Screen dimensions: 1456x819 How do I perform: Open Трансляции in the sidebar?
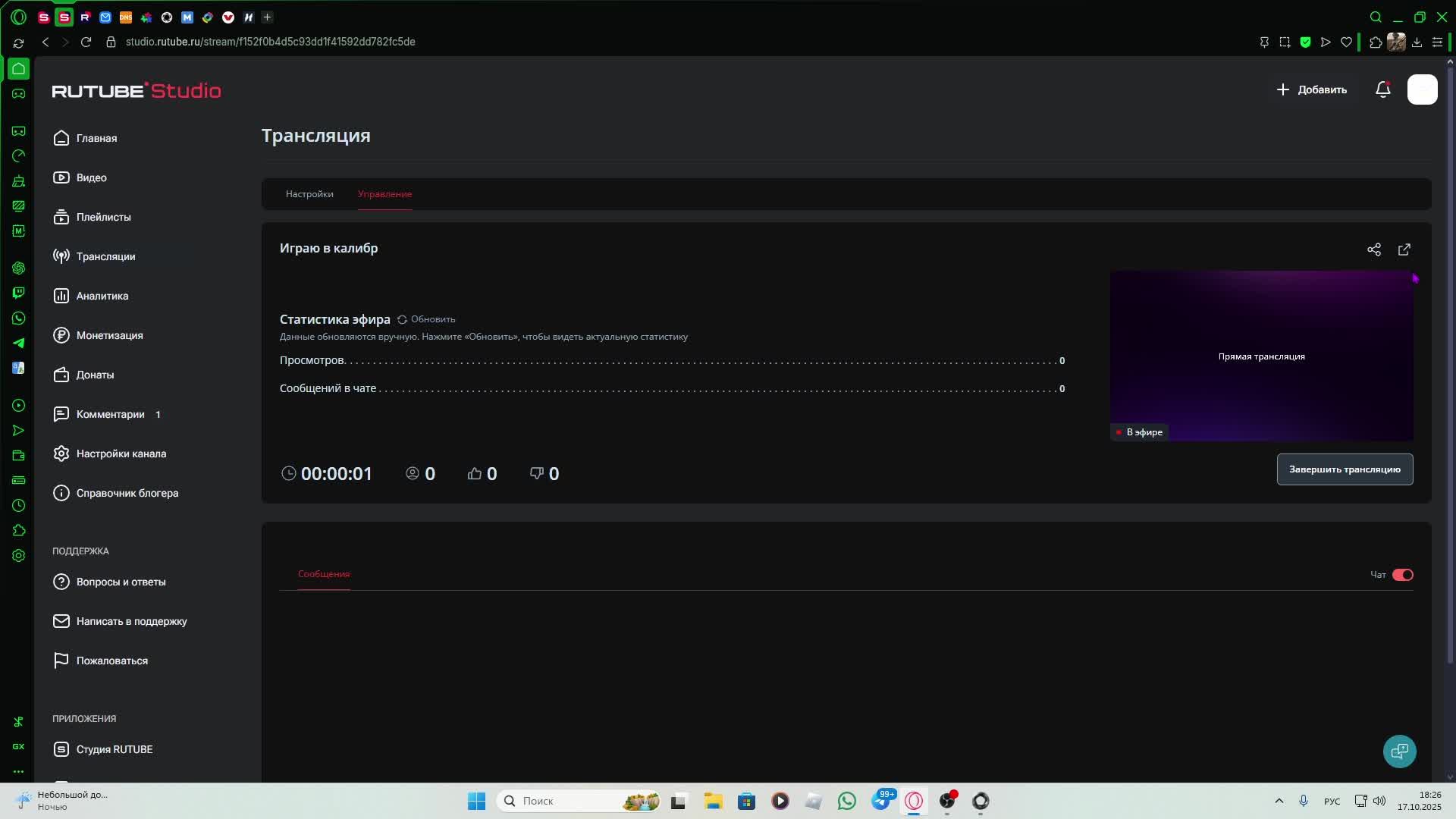click(x=105, y=256)
